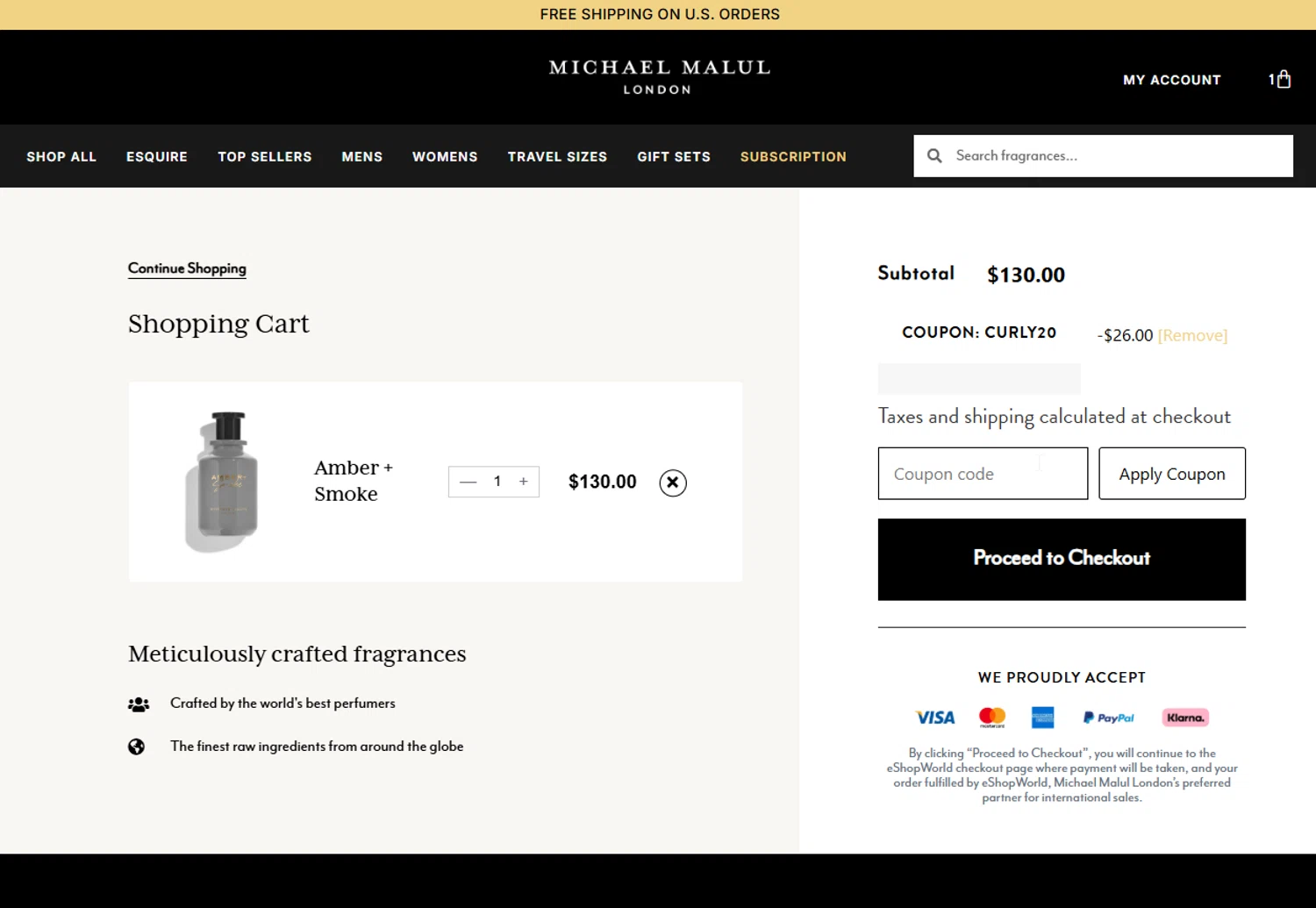Open the Subscription page
The image size is (1316, 908).
pyautogui.click(x=793, y=156)
